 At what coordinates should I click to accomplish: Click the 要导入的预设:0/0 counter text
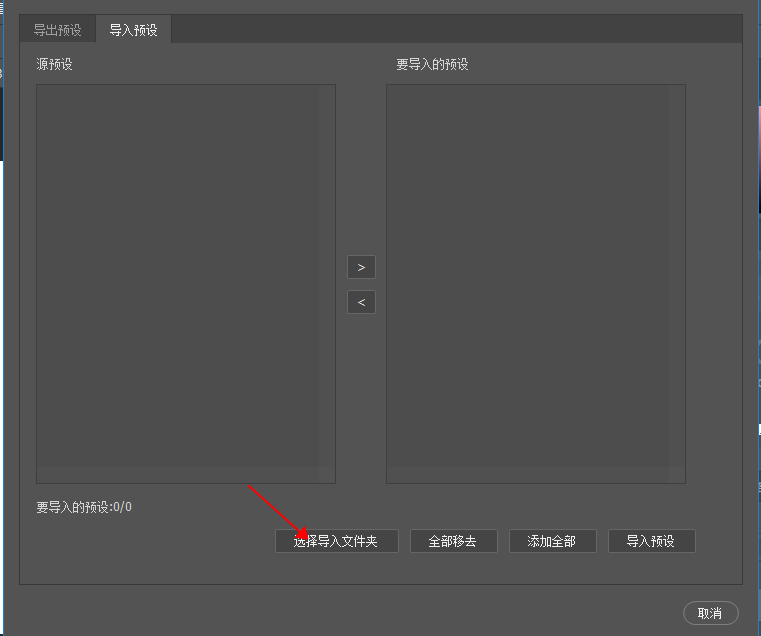pyautogui.click(x=84, y=507)
